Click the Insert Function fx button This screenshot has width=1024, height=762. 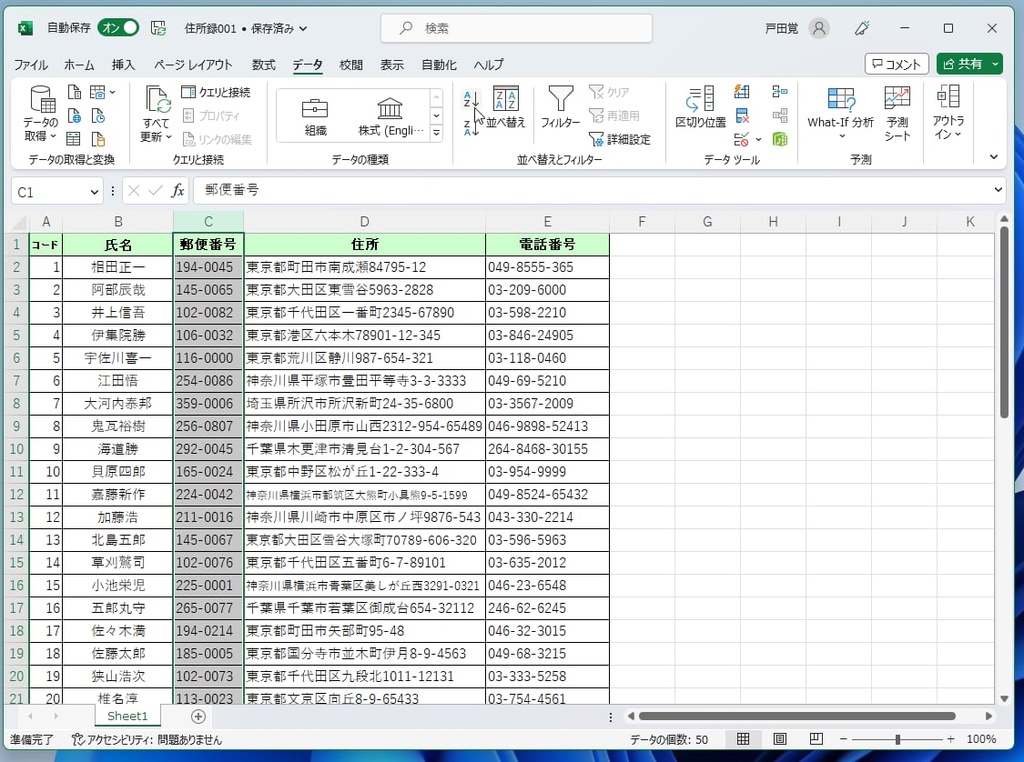point(177,191)
